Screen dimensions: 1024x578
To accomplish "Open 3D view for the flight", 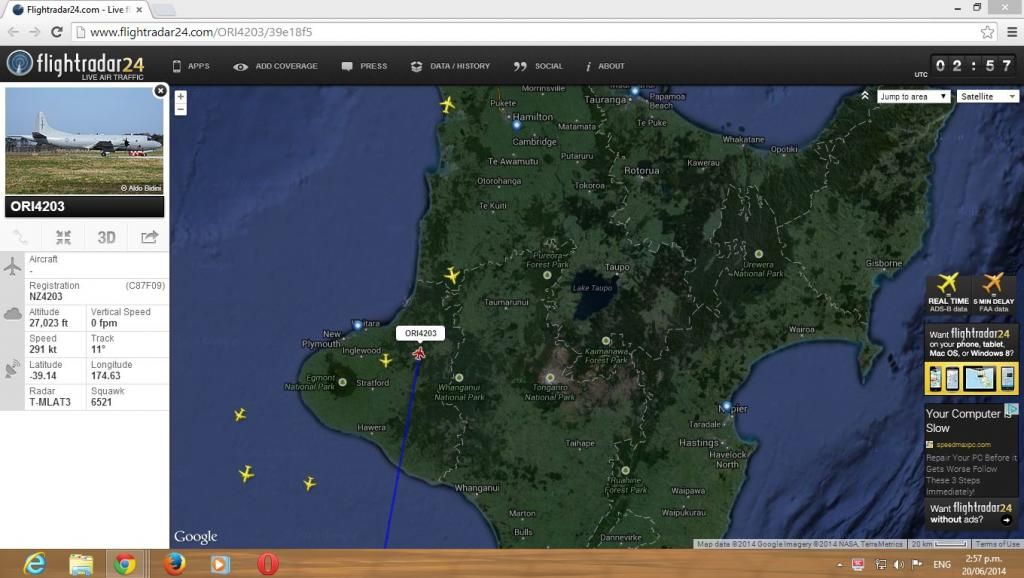I will [x=106, y=237].
